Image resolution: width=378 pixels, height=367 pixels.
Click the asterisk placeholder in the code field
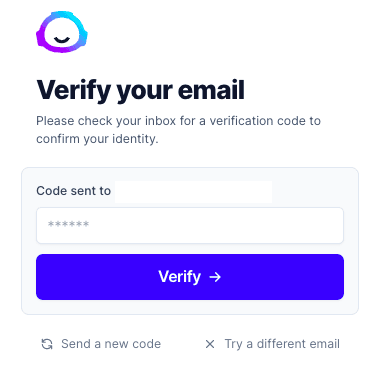click(x=68, y=224)
